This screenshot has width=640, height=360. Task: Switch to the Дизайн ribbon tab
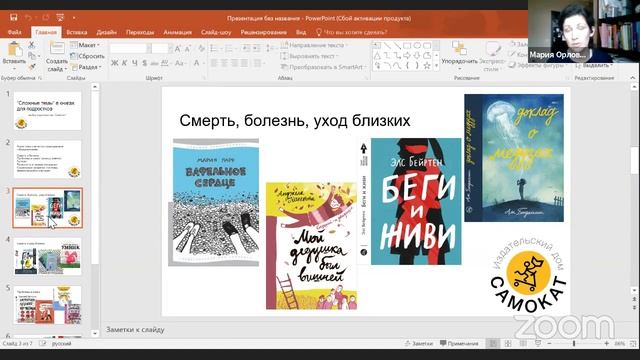click(107, 32)
